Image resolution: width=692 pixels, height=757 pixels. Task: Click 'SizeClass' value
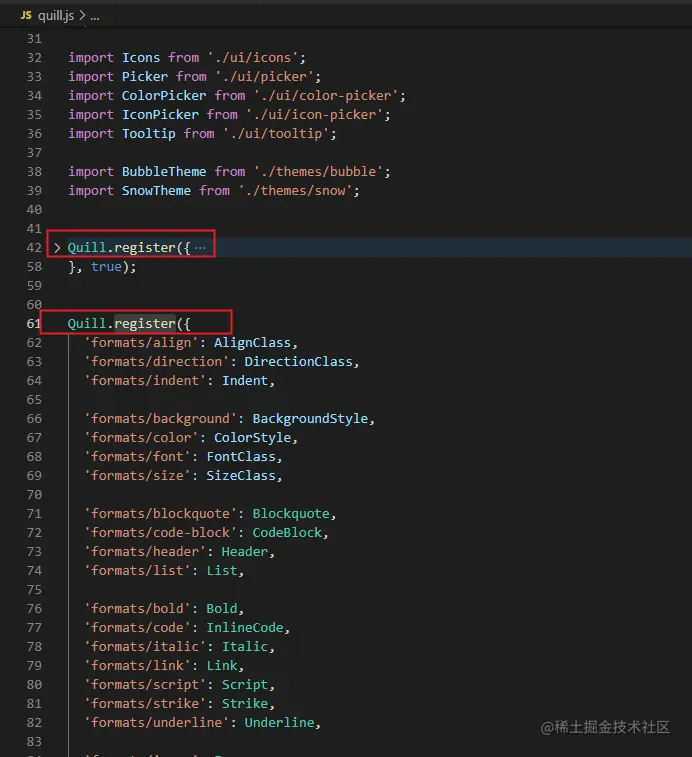click(x=241, y=476)
